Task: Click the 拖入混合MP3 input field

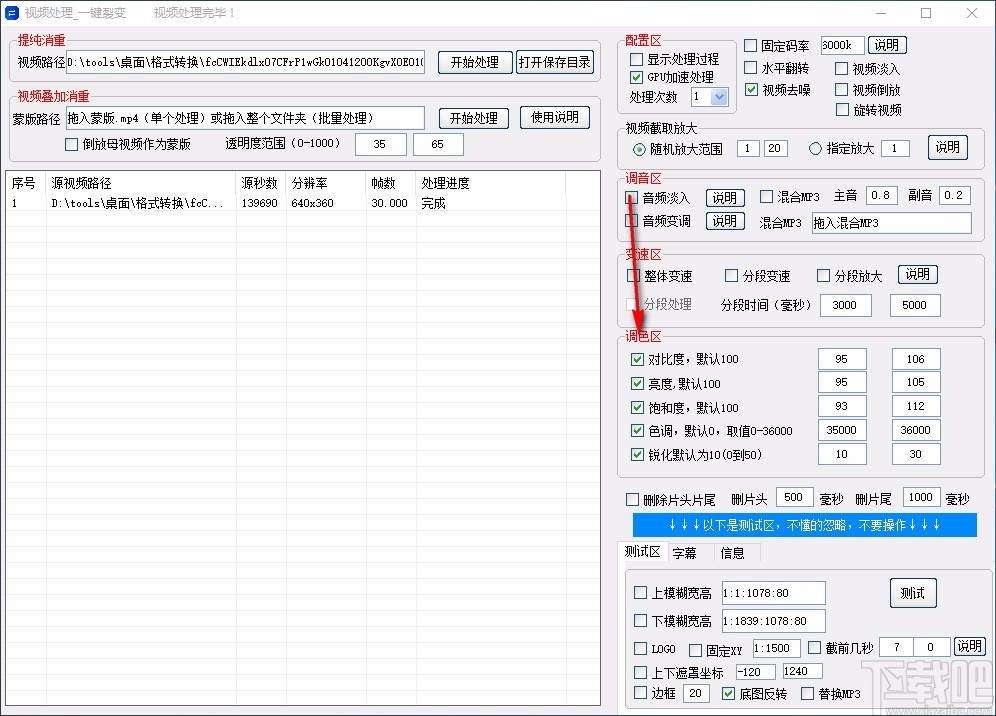Action: coord(890,223)
